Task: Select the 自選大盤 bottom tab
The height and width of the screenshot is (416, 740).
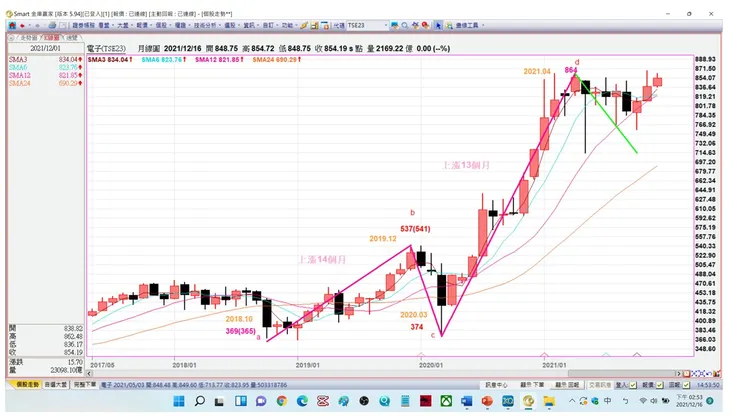Action: [56, 385]
